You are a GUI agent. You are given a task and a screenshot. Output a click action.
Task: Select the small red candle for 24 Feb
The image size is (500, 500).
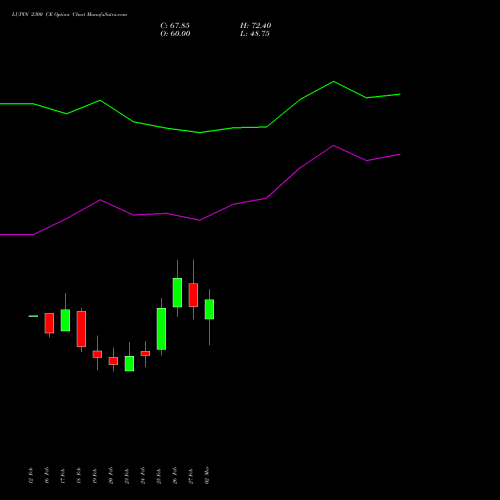click(145, 353)
